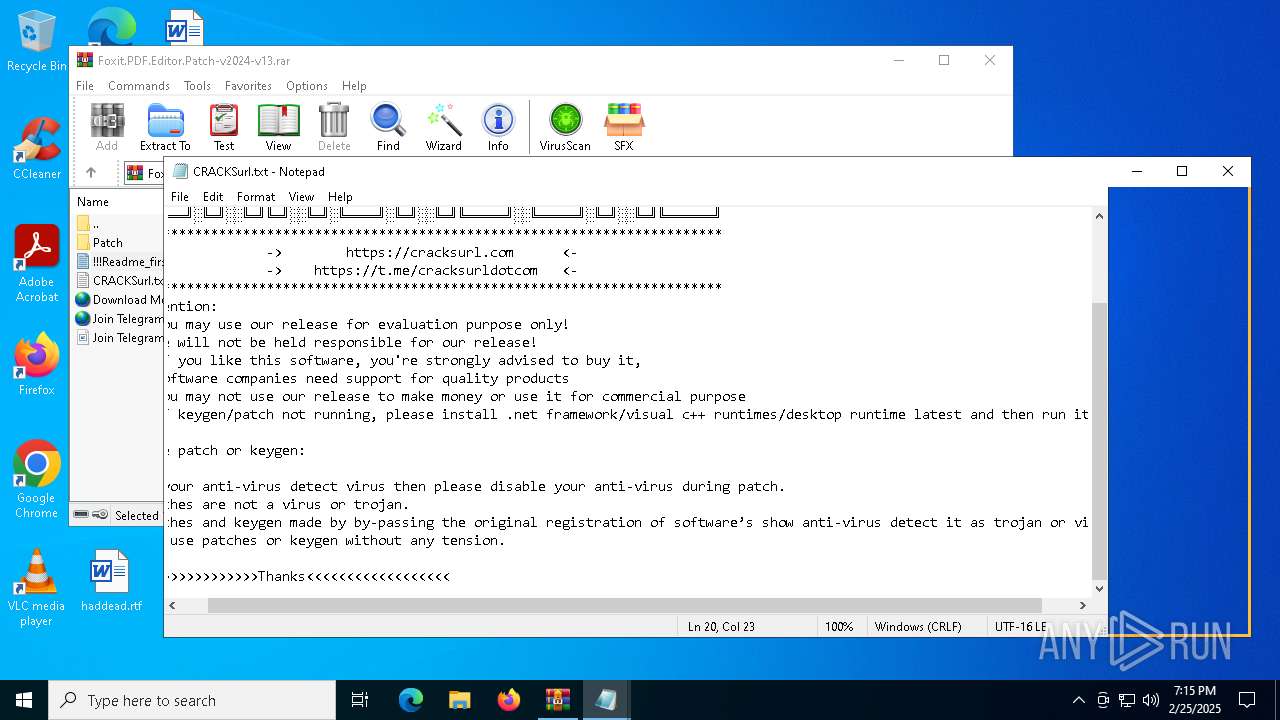Open Task View on taskbar
1280x720 pixels.
pyautogui.click(x=360, y=700)
